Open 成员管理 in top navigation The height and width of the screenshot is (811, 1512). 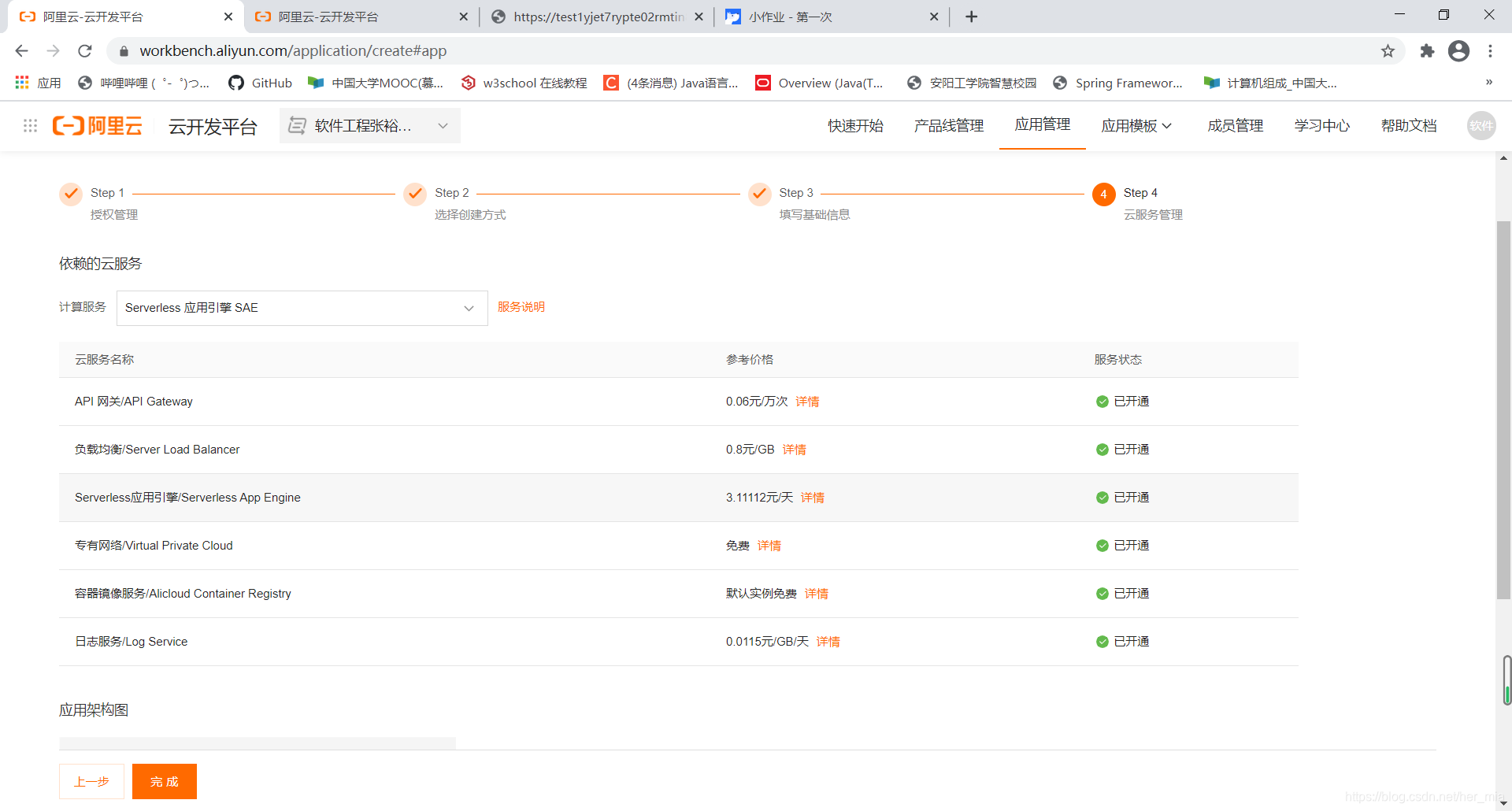point(1235,126)
